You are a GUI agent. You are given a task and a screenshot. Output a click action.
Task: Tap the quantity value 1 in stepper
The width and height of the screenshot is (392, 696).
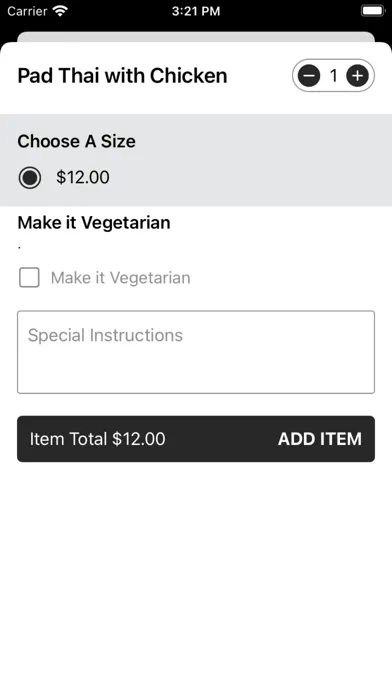click(x=333, y=76)
